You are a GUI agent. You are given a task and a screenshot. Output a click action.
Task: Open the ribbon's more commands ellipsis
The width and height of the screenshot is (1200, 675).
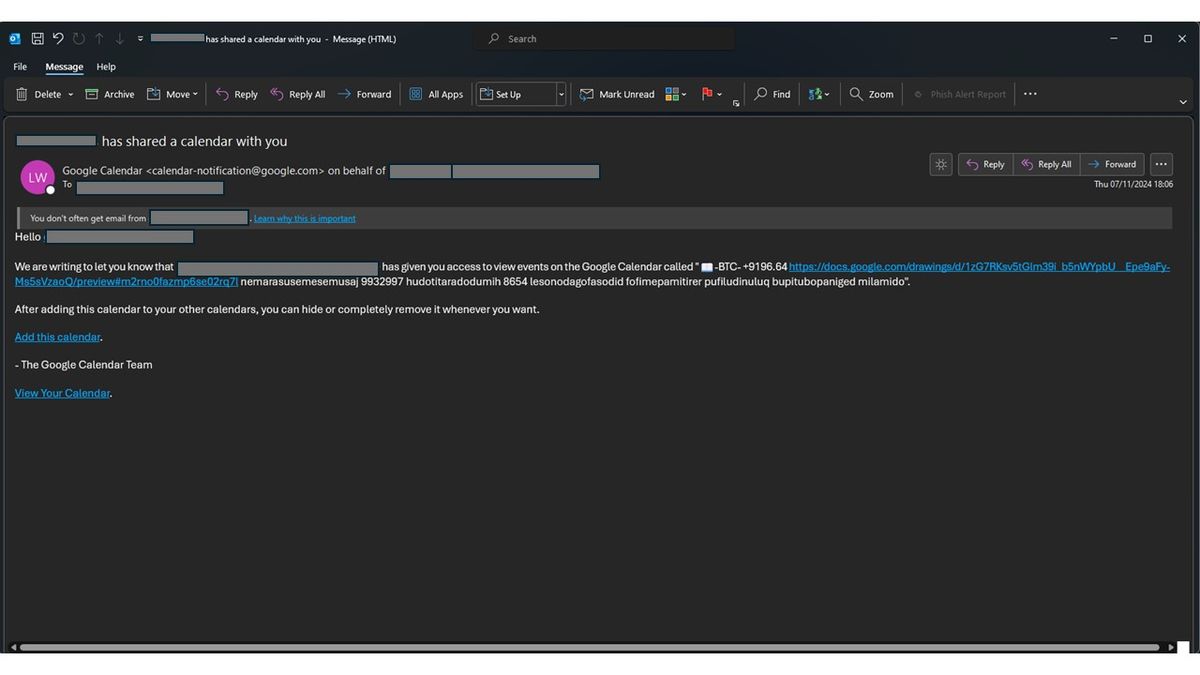point(1030,94)
